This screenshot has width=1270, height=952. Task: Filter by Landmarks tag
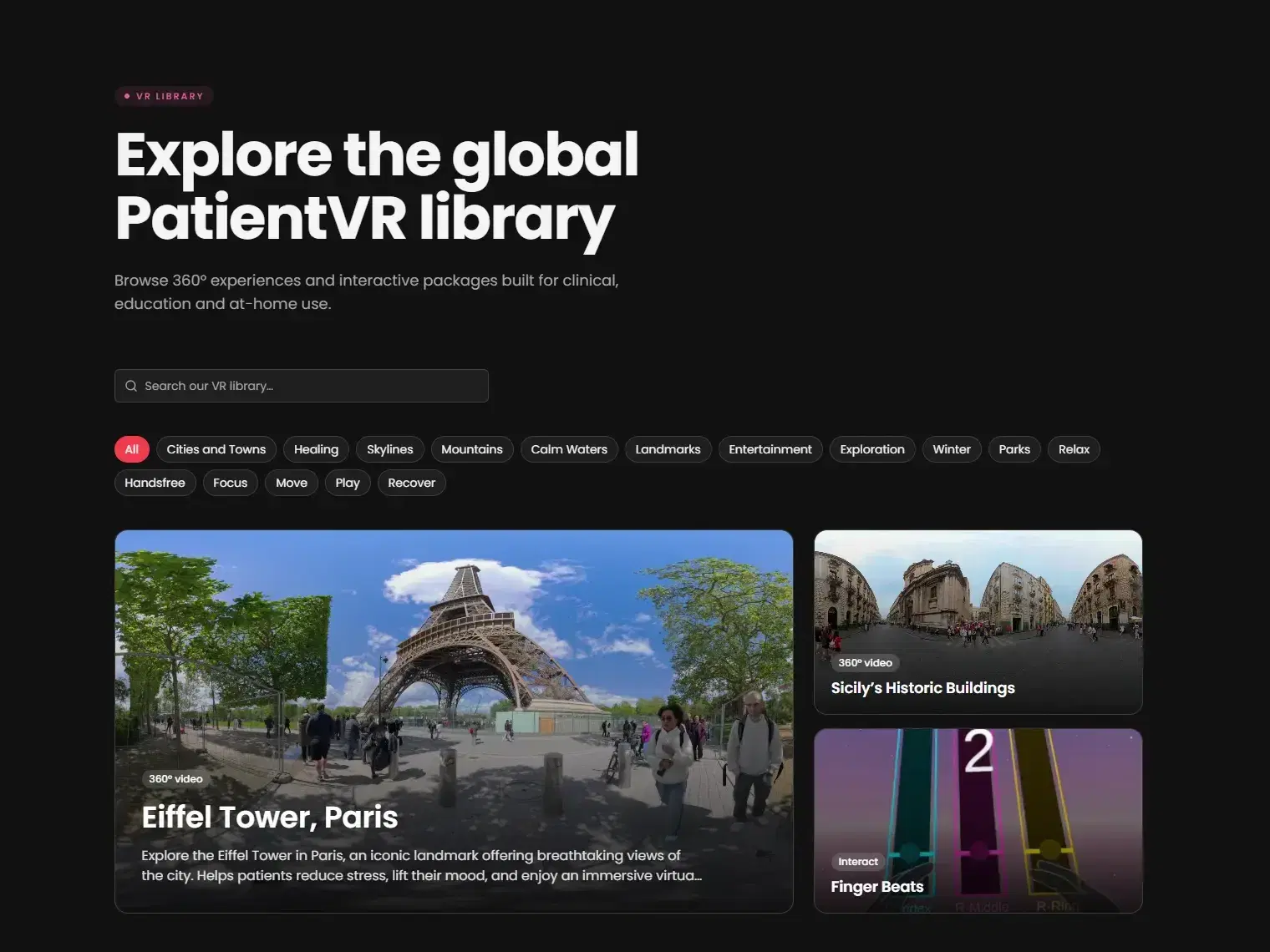click(x=668, y=449)
